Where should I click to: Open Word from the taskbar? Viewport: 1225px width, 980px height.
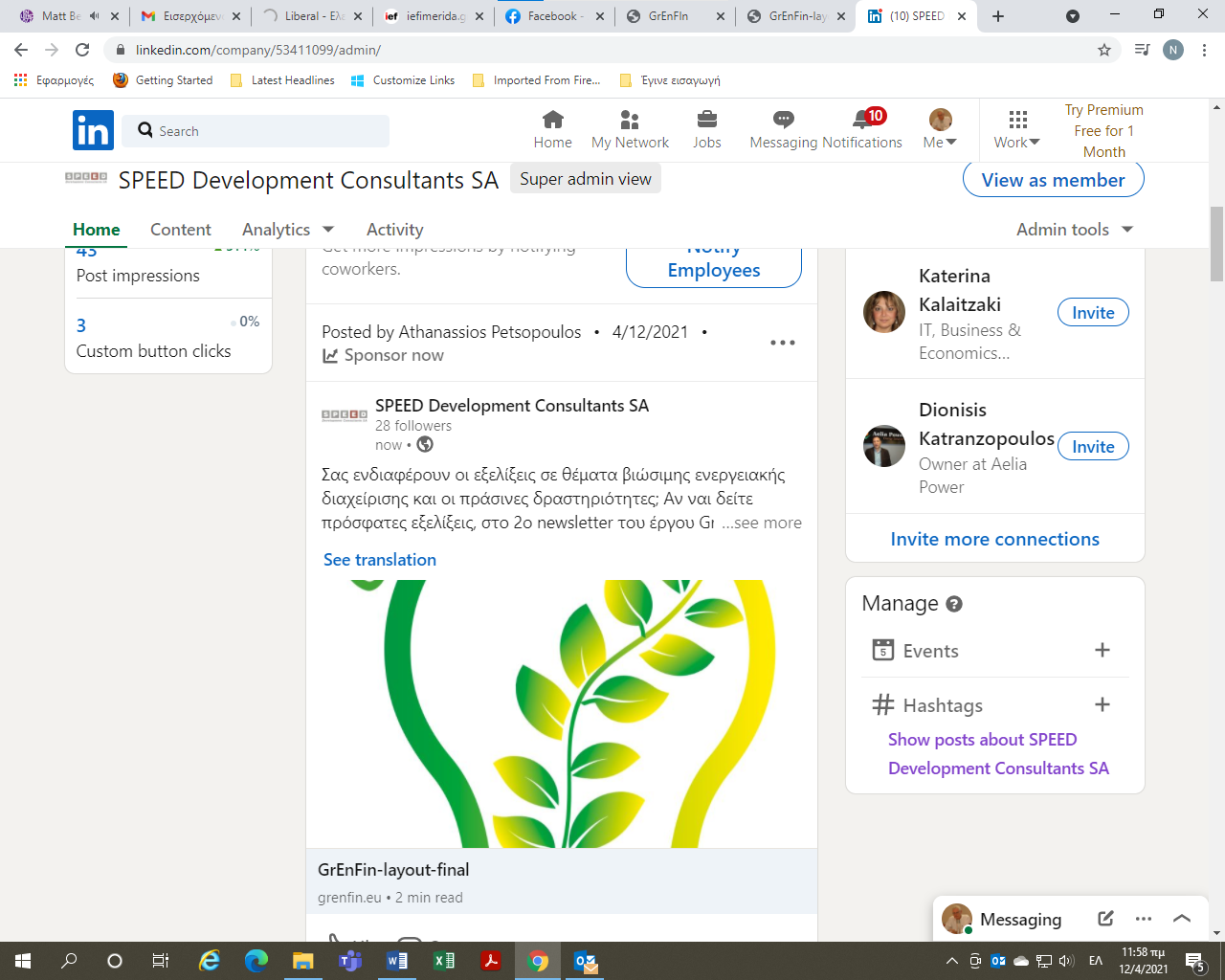(x=396, y=961)
